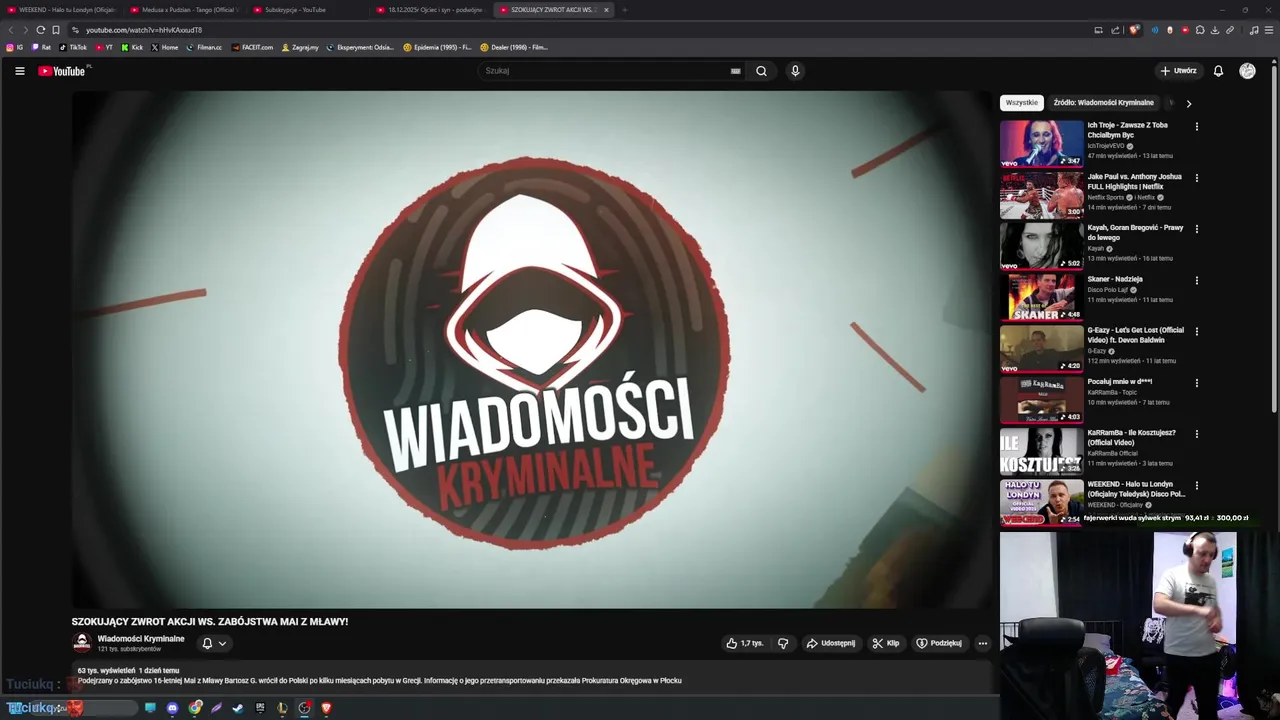
Task: Dislike the video with thumbs-down button
Action: pos(783,643)
